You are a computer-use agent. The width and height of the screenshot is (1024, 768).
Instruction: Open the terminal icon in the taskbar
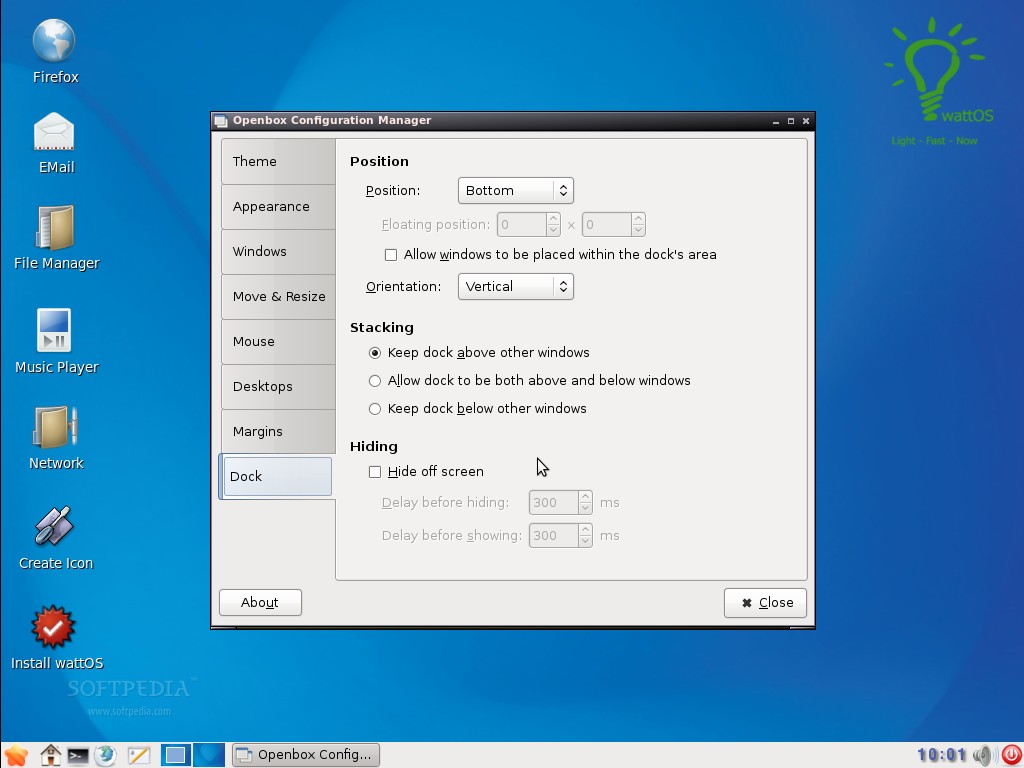point(78,756)
